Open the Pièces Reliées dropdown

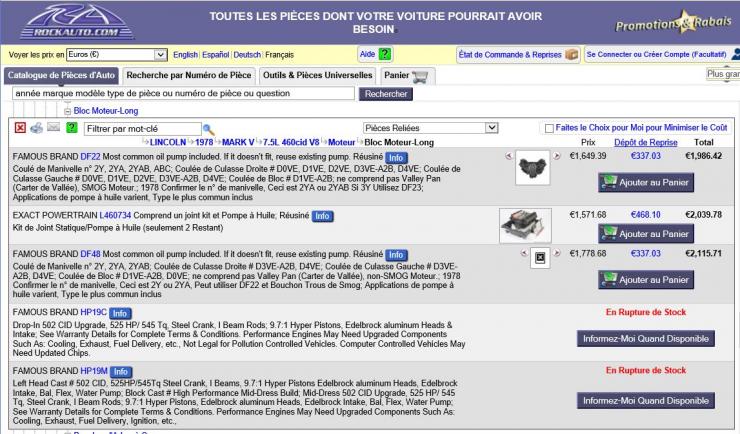pyautogui.click(x=430, y=128)
